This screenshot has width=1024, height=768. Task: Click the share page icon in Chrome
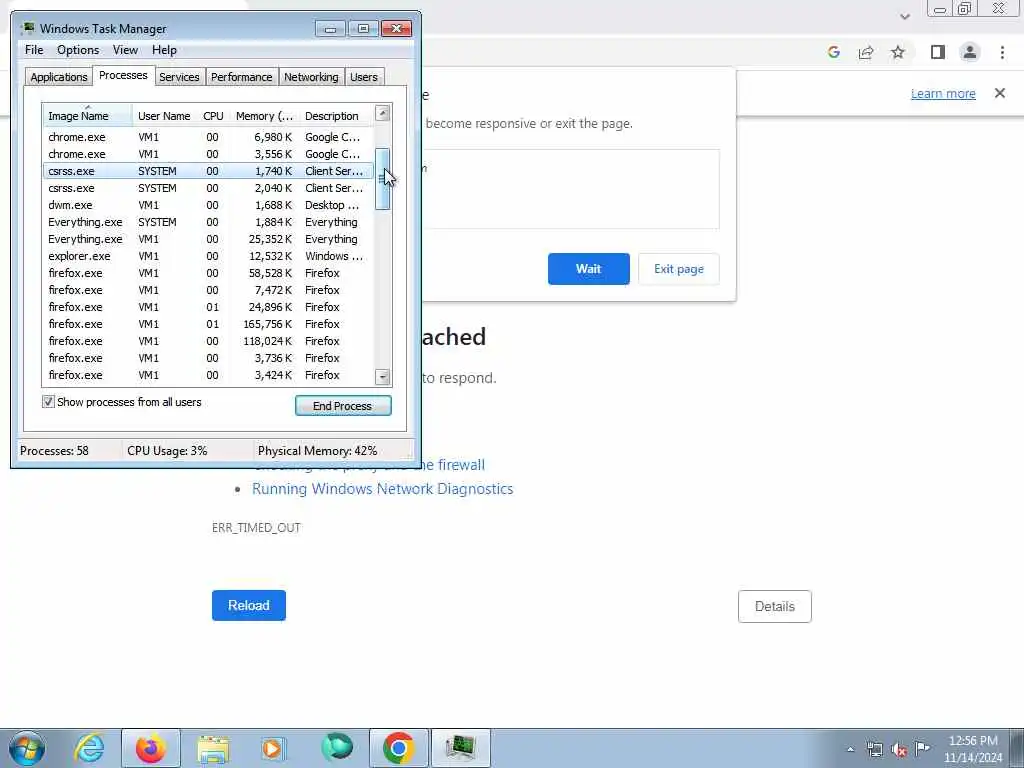[866, 52]
